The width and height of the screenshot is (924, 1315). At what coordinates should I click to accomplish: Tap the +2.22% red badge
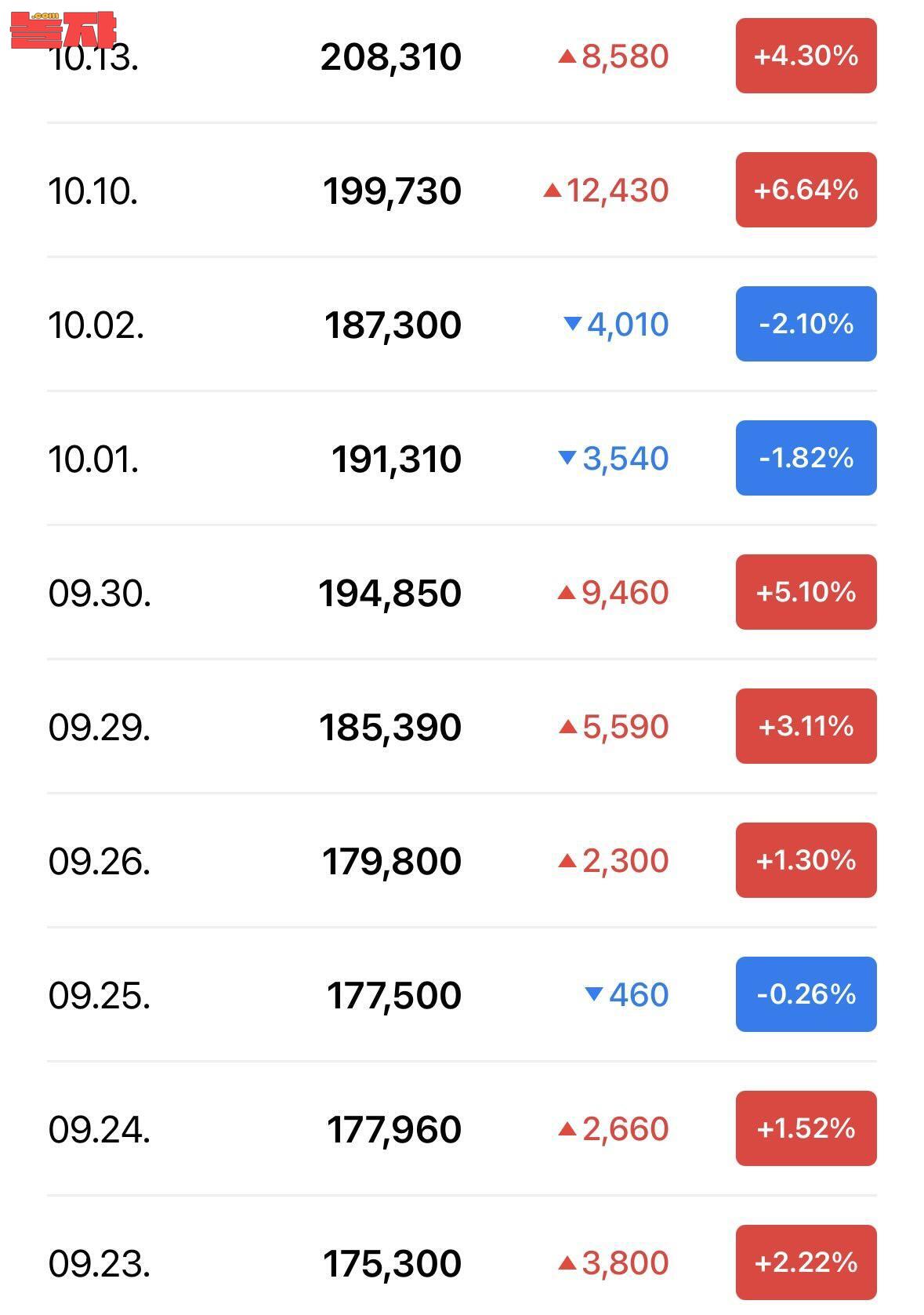click(x=806, y=1262)
